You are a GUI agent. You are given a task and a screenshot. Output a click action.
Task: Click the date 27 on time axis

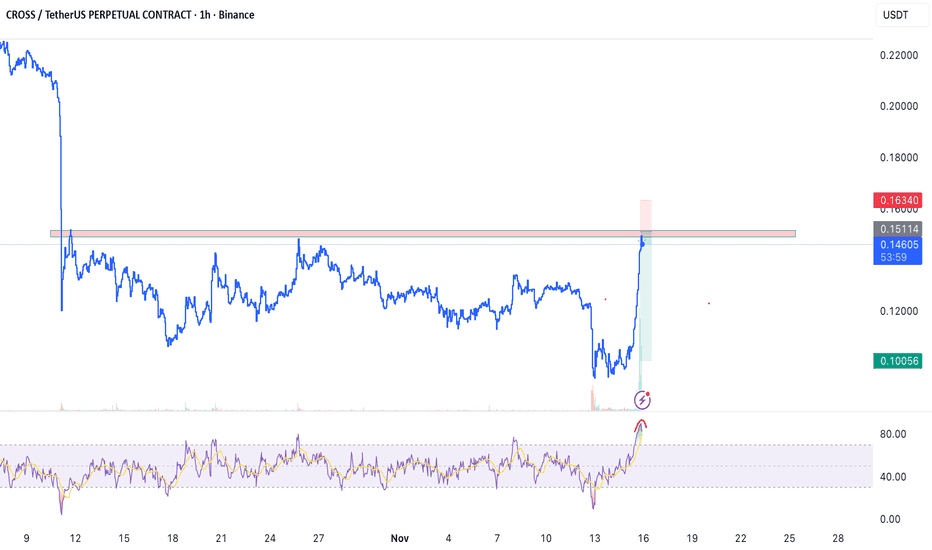click(x=319, y=538)
